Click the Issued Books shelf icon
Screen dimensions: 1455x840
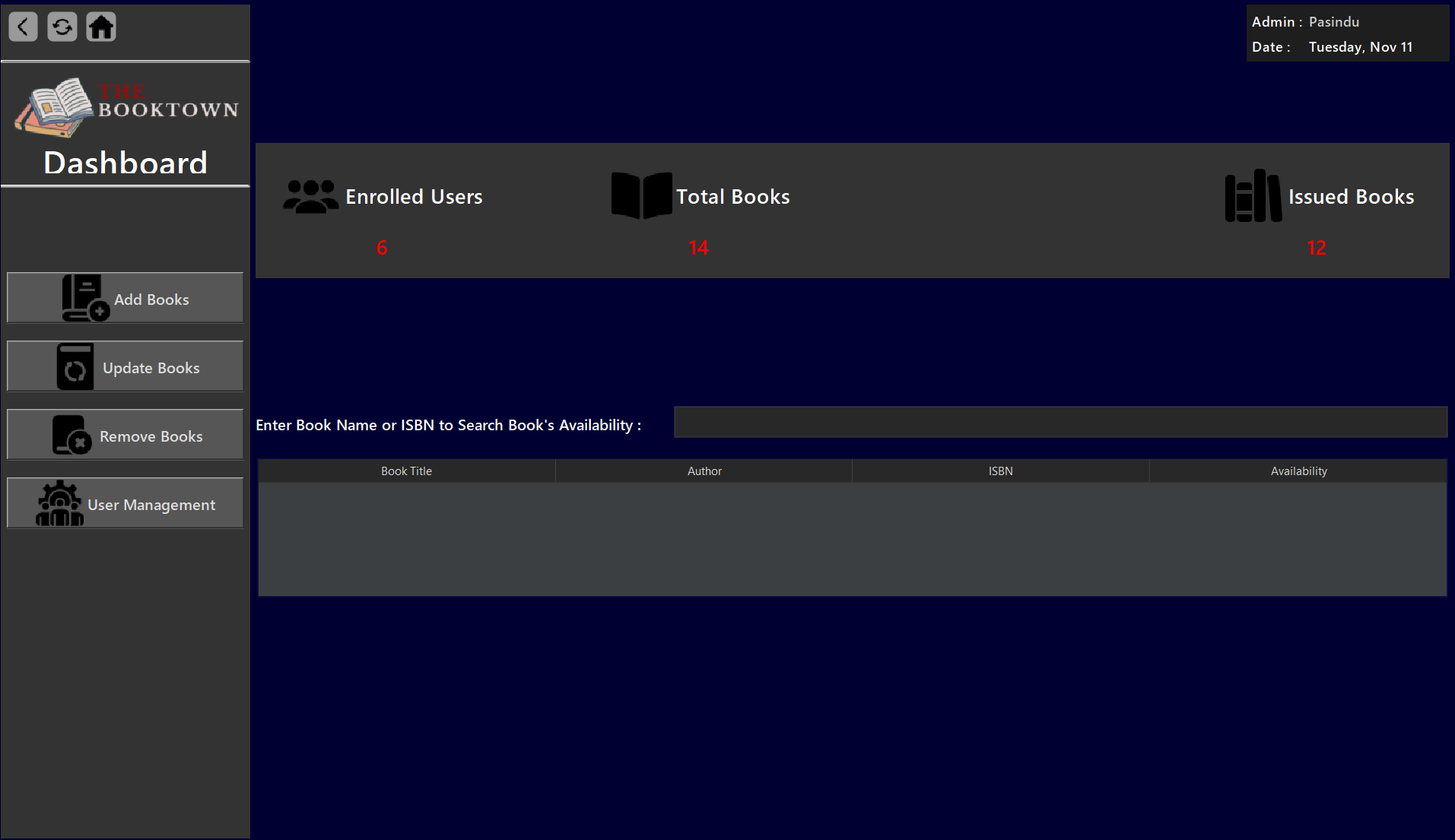(x=1253, y=196)
